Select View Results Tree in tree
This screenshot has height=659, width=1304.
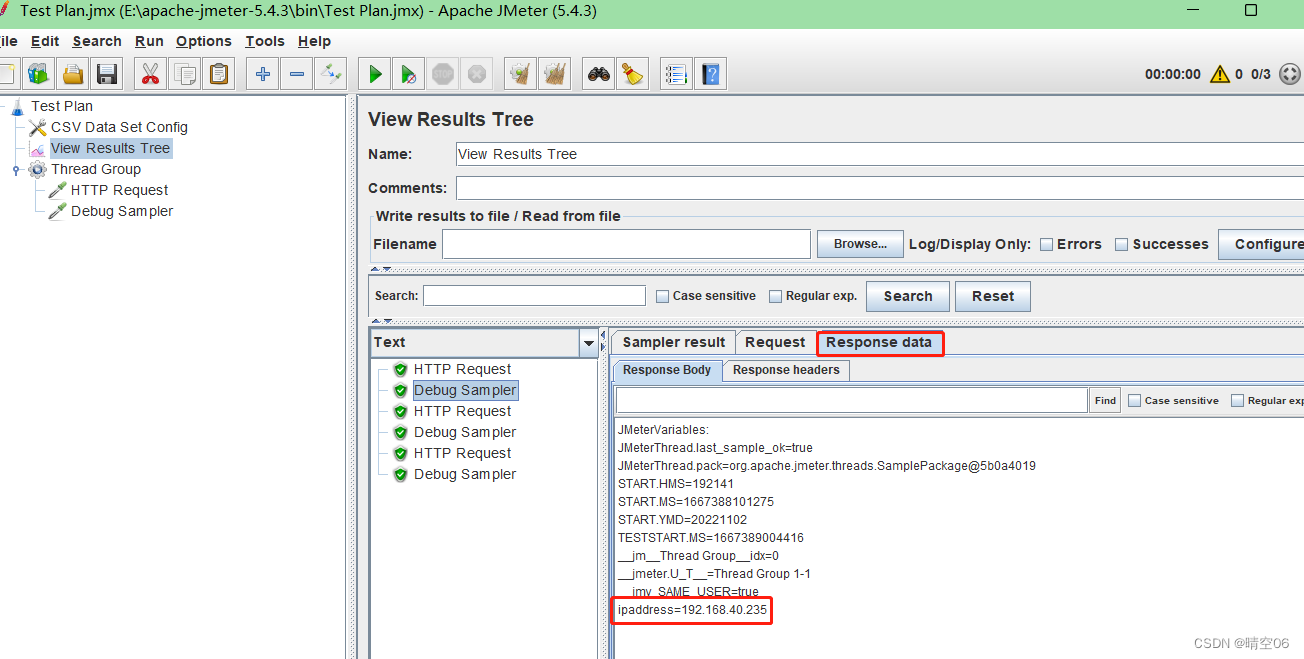click(x=111, y=148)
